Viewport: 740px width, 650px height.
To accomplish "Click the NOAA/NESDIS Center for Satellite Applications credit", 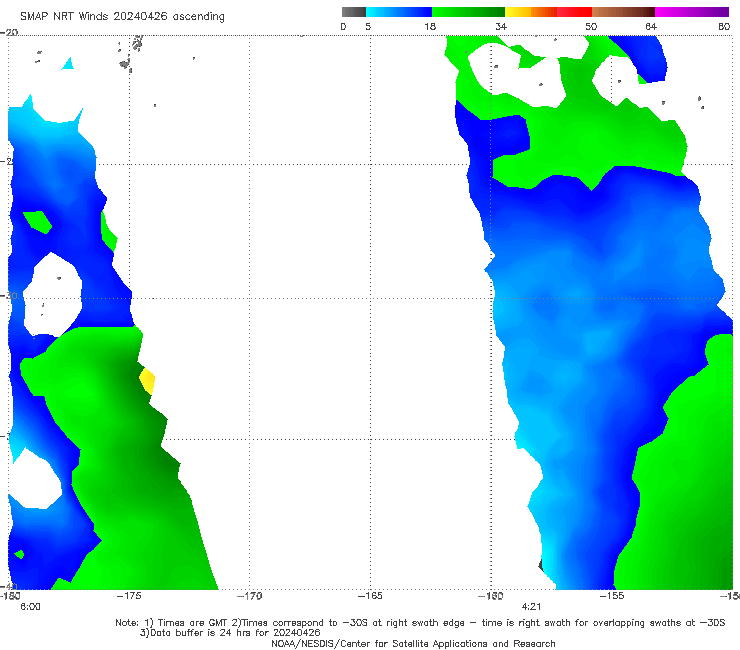I will [x=413, y=644].
